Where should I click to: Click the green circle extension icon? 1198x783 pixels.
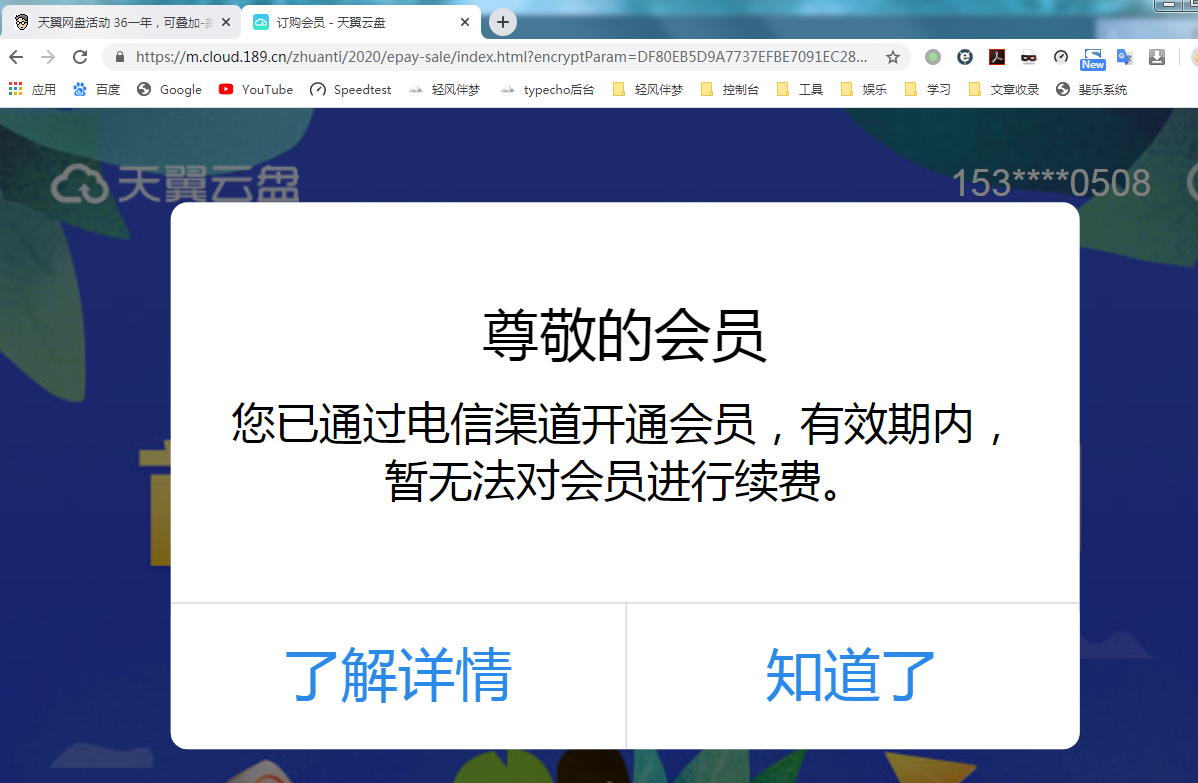[x=933, y=57]
